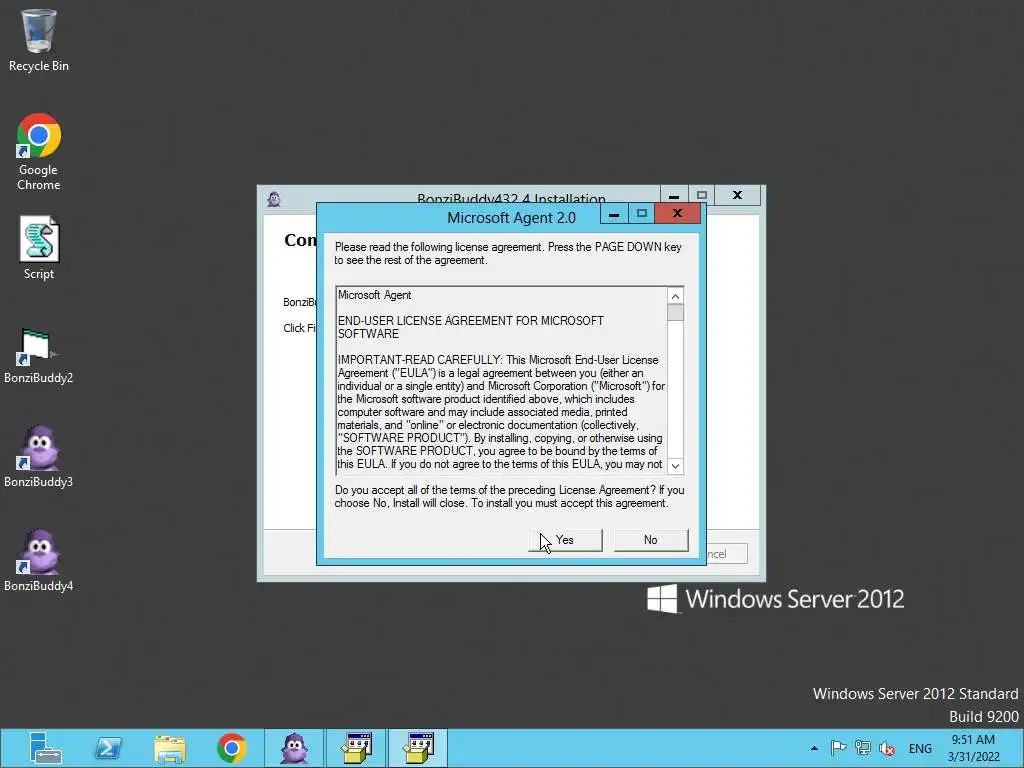Open PowerShell from the taskbar
Screen dimensions: 1024x768
tap(108, 748)
